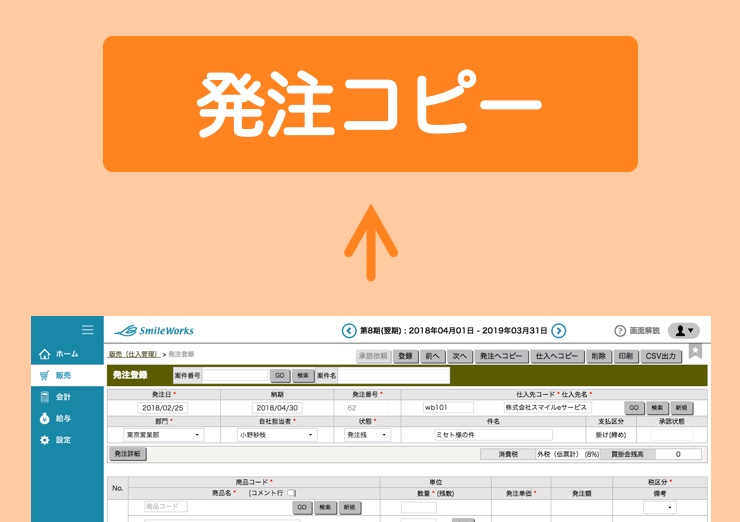
Task: Click the 前へ previous button
Action: click(432, 356)
